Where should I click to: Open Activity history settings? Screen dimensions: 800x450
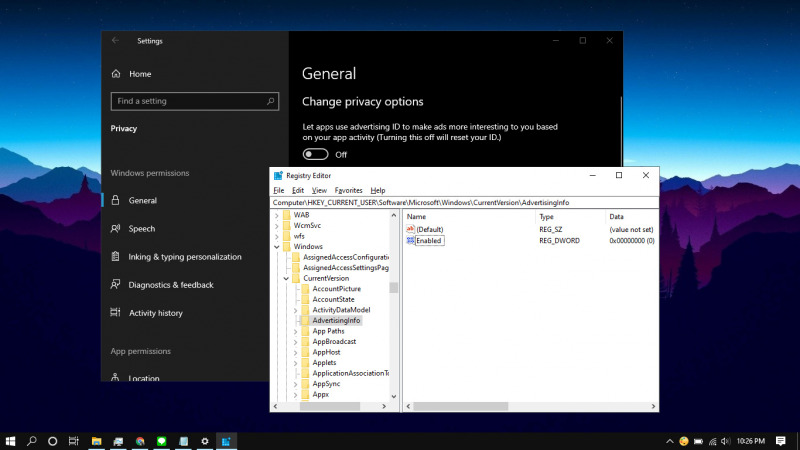(x=156, y=313)
